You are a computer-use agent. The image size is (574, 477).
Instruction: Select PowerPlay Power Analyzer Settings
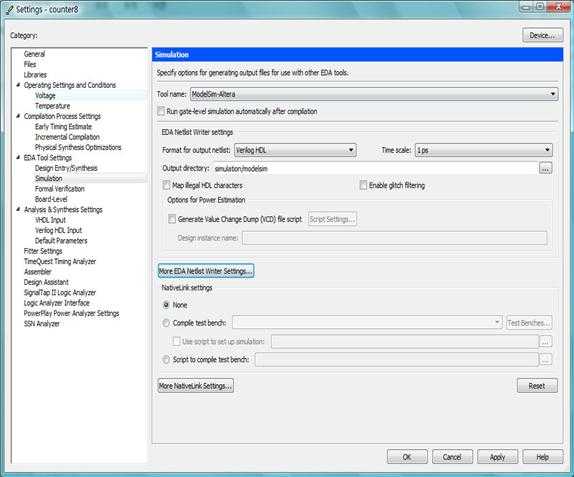(71, 313)
